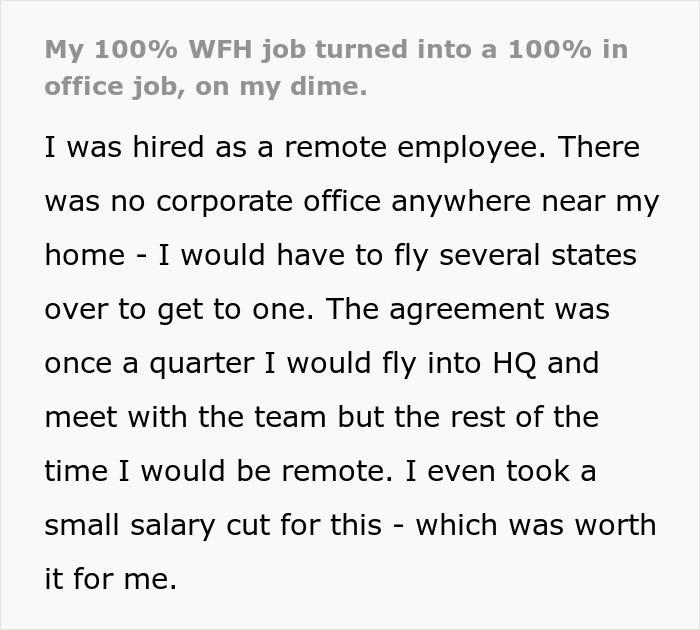Click the final line "it for me."

point(111,579)
